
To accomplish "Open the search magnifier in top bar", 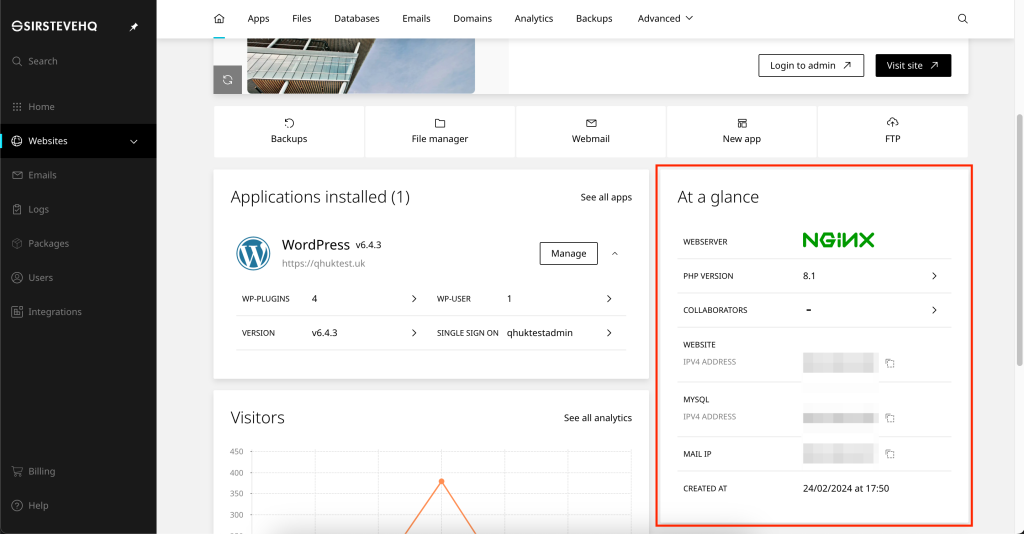I will pyautogui.click(x=963, y=18).
